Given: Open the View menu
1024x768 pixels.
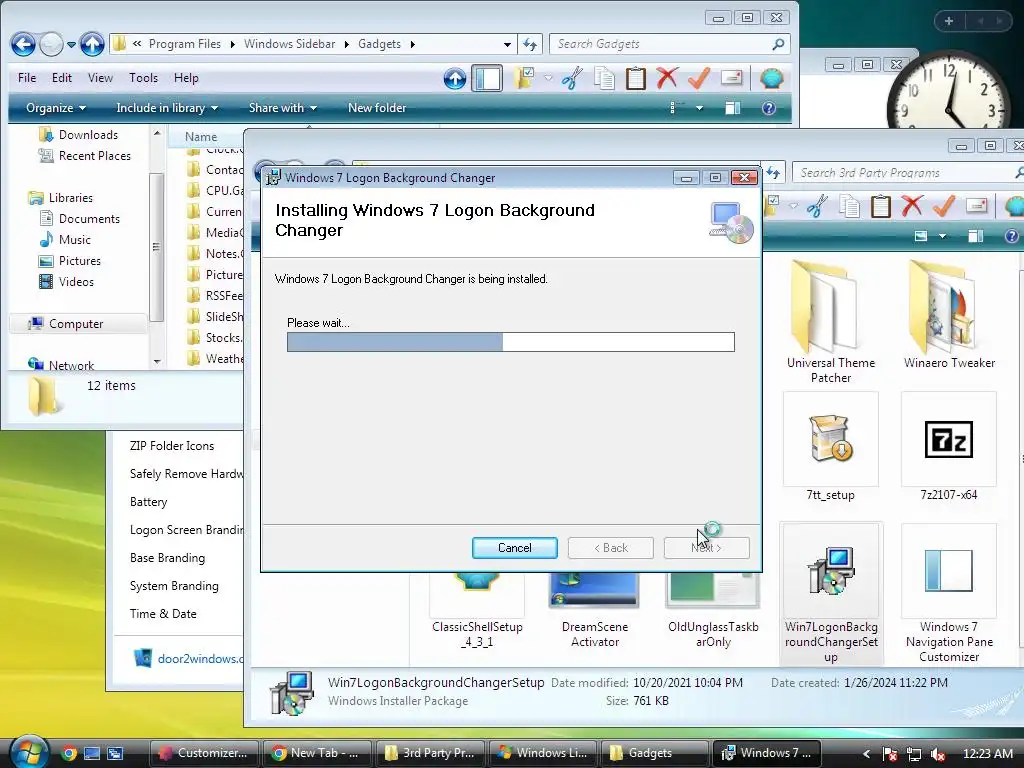Looking at the screenshot, I should click(x=100, y=78).
